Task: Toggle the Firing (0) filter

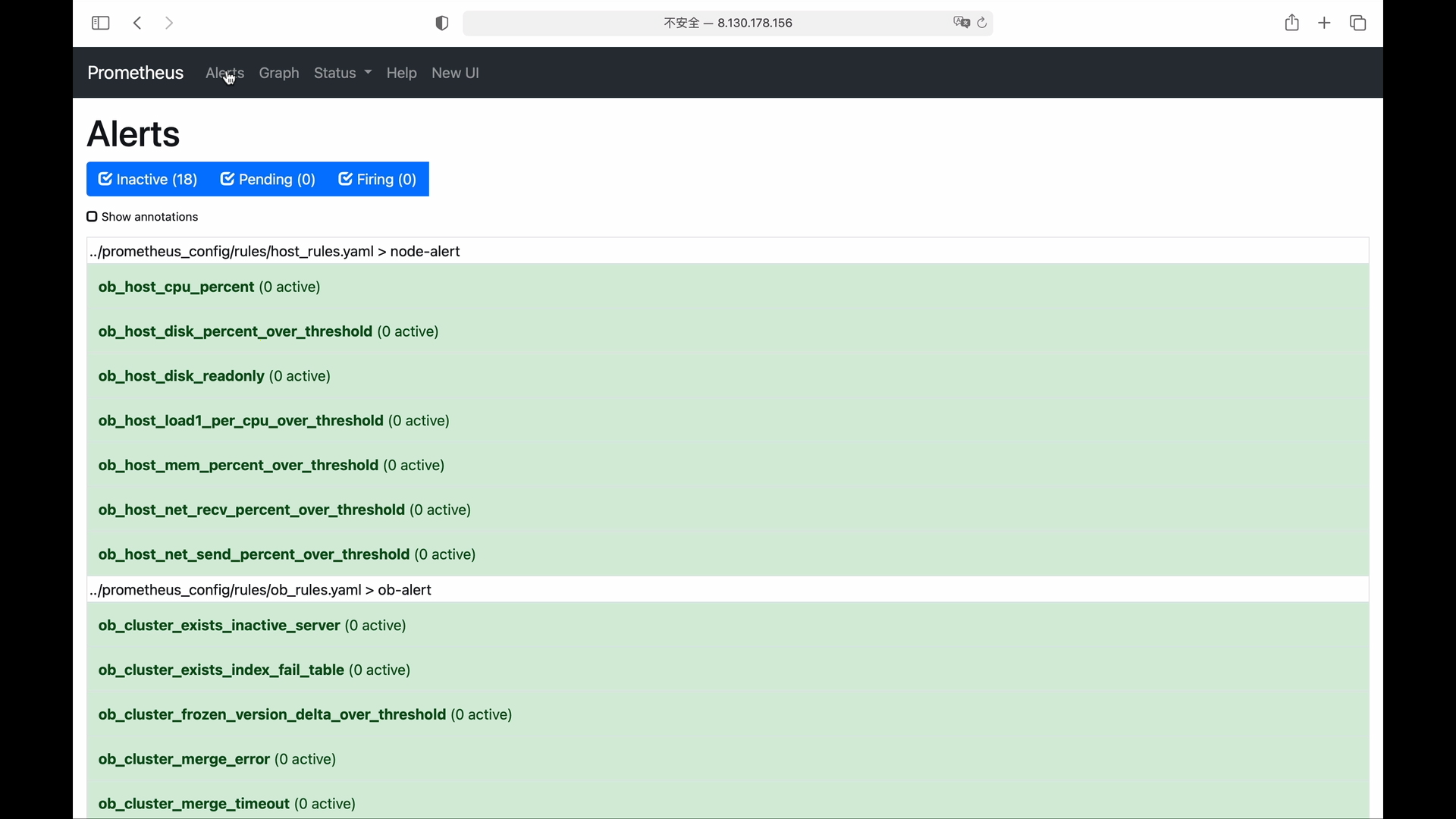Action: 378,180
